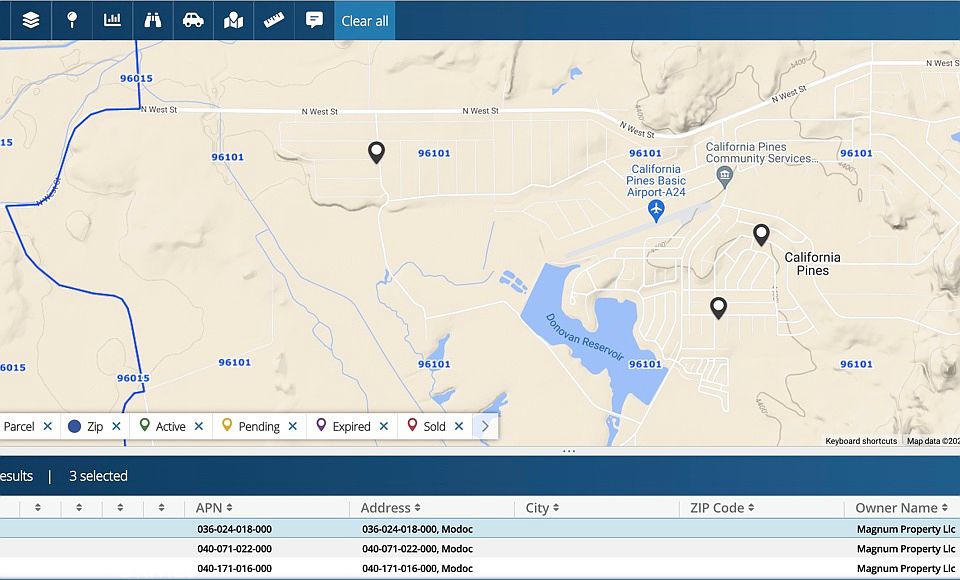Select the car drive-time tool

(193, 20)
